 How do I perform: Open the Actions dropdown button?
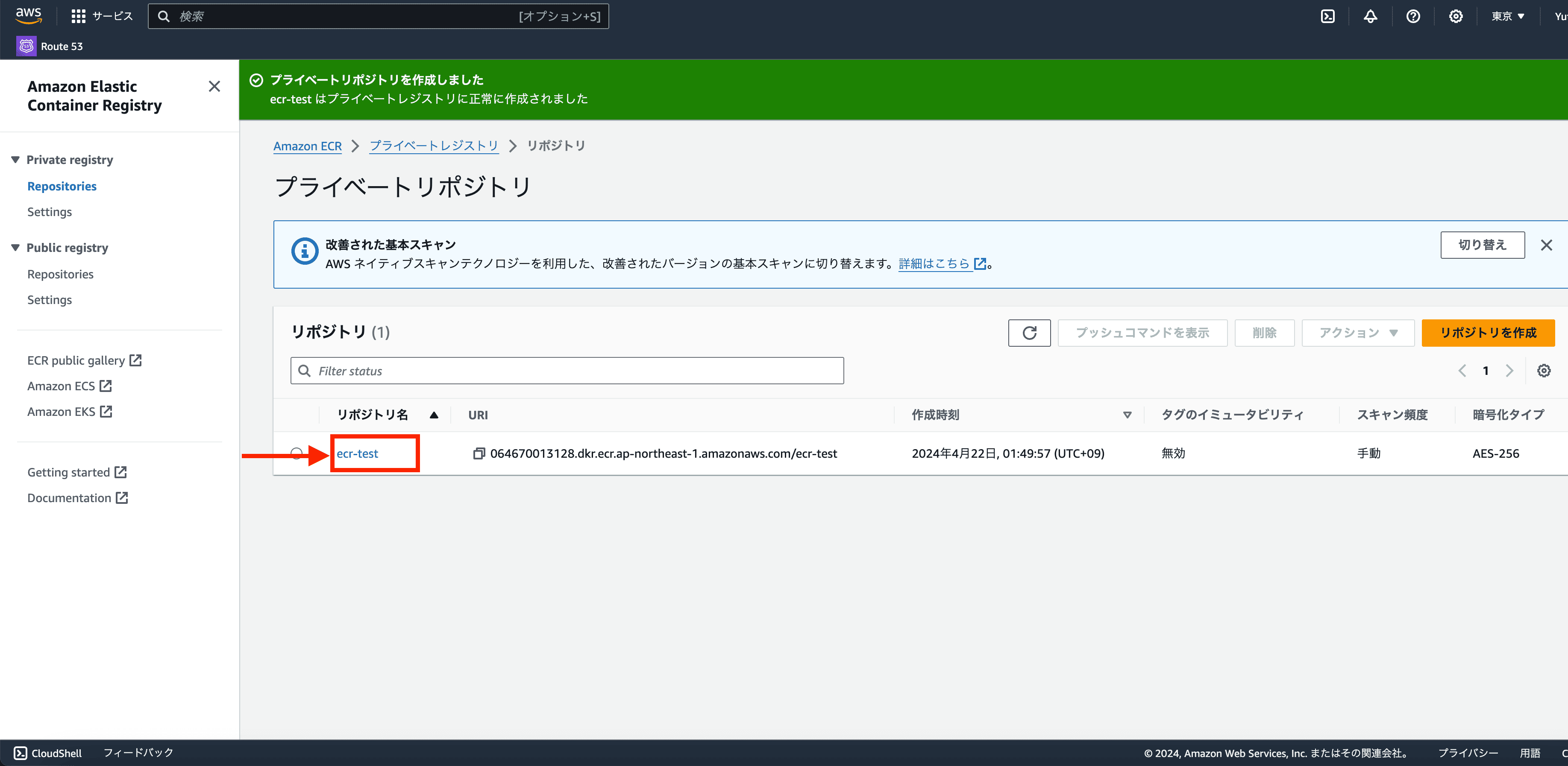pyautogui.click(x=1357, y=333)
